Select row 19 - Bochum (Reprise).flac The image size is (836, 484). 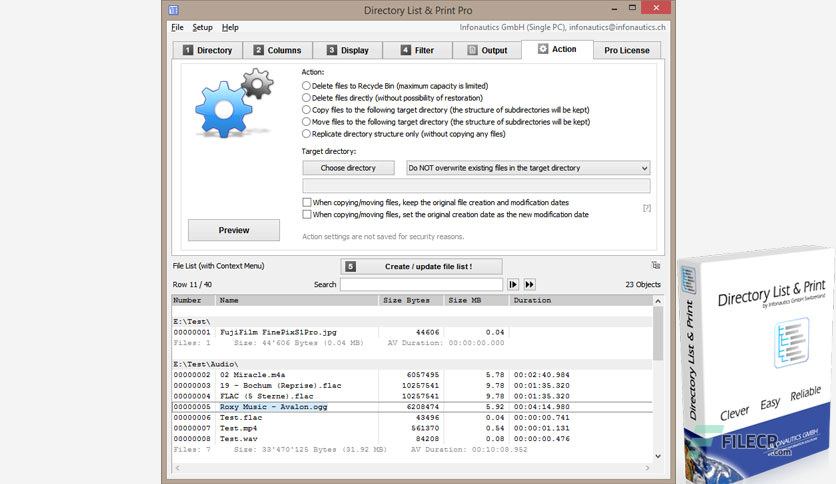(x=412, y=385)
